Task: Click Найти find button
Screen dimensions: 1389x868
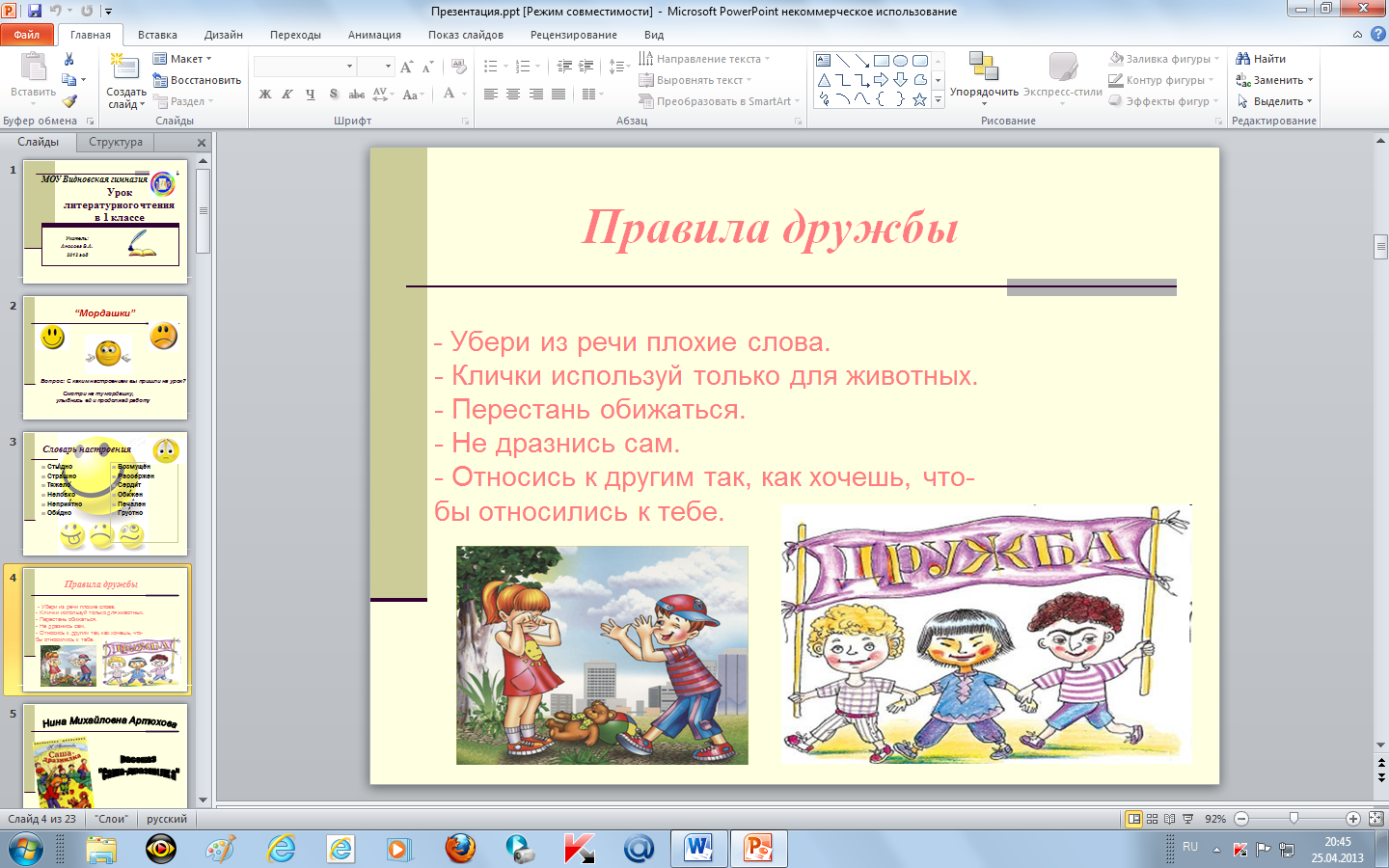Action: pos(1261,59)
